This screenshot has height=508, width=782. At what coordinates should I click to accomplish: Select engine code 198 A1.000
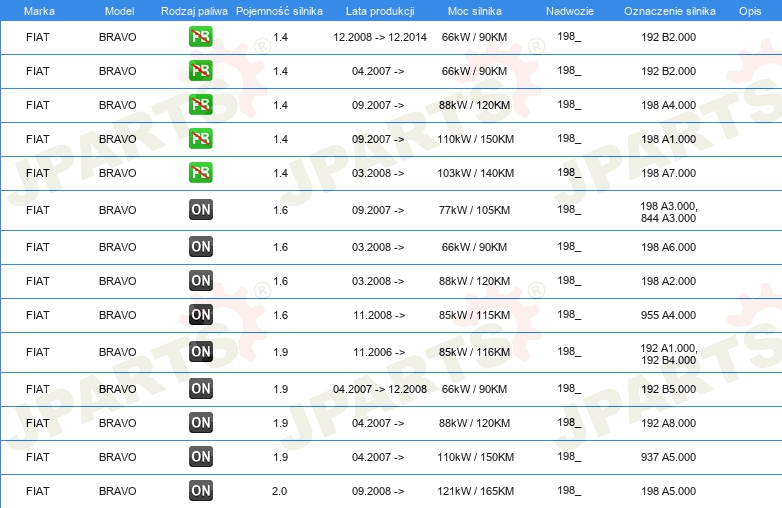[x=668, y=139]
